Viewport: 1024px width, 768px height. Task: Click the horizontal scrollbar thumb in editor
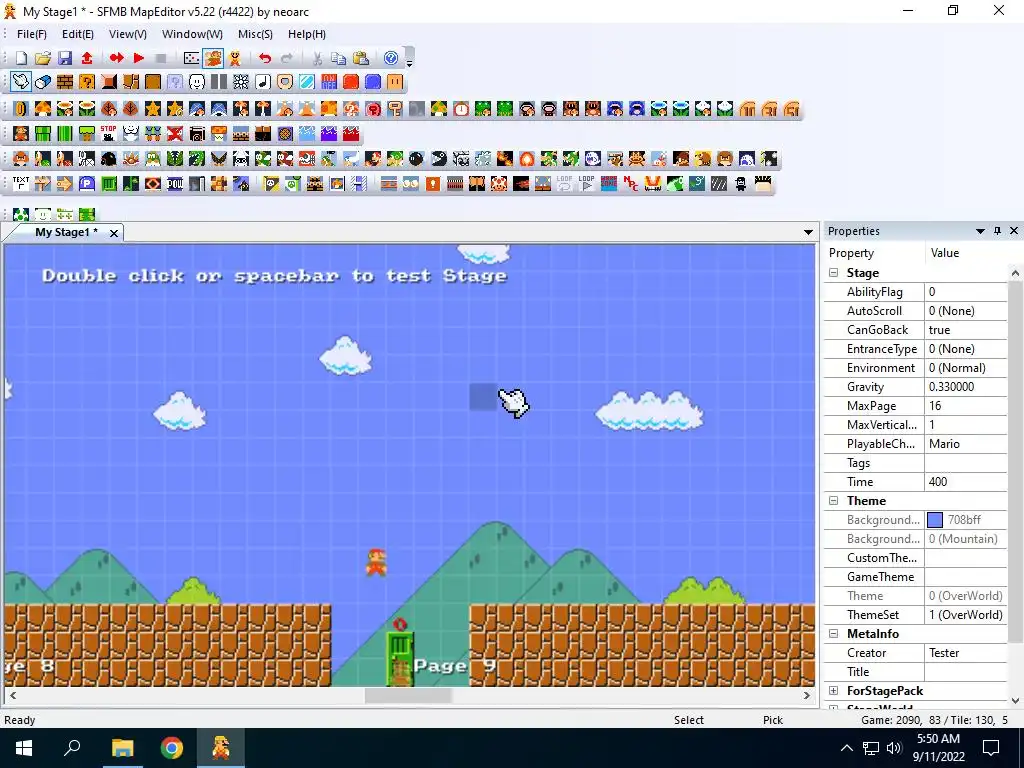pyautogui.click(x=408, y=696)
